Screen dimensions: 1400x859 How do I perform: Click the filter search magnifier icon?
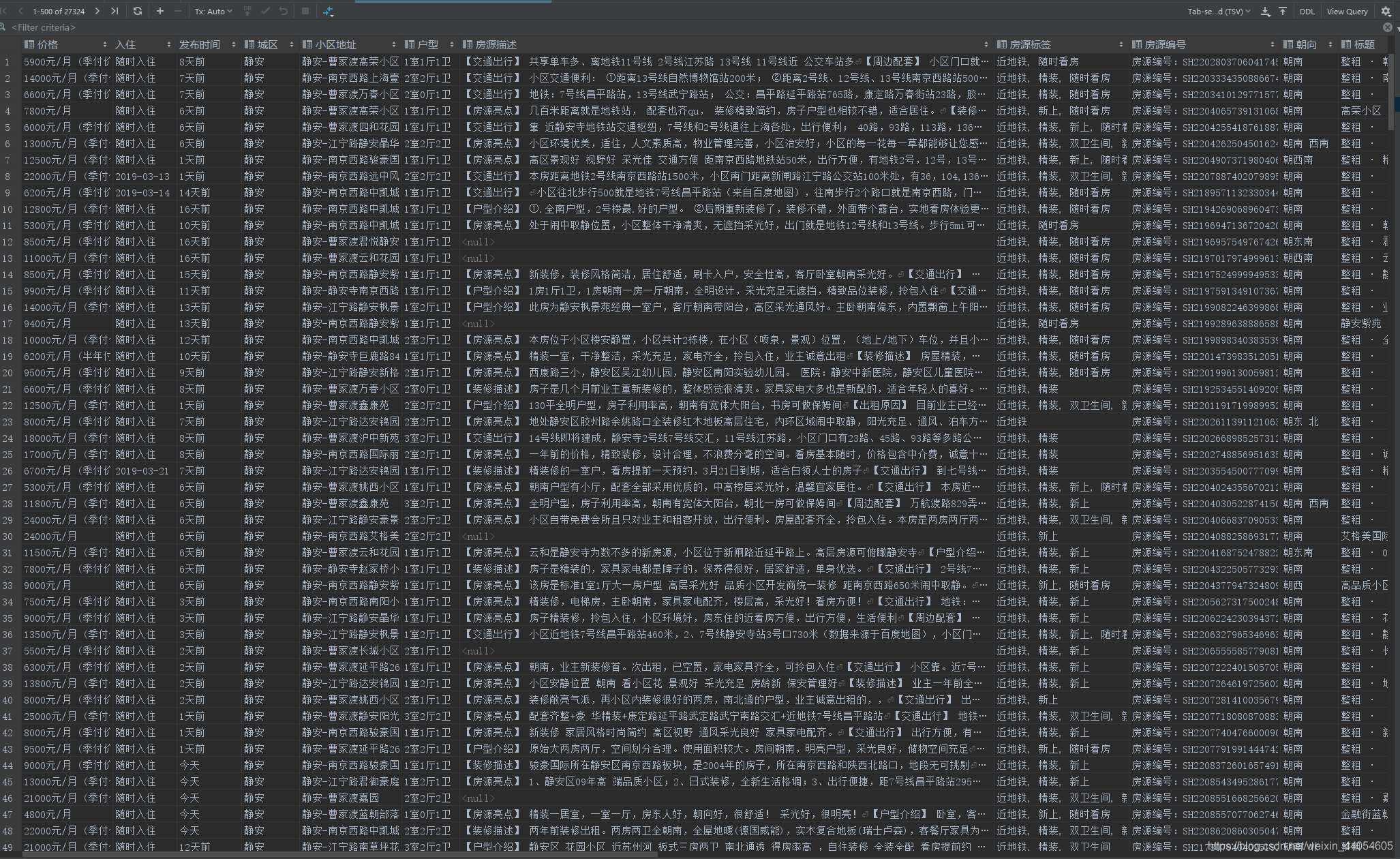tap(3, 27)
